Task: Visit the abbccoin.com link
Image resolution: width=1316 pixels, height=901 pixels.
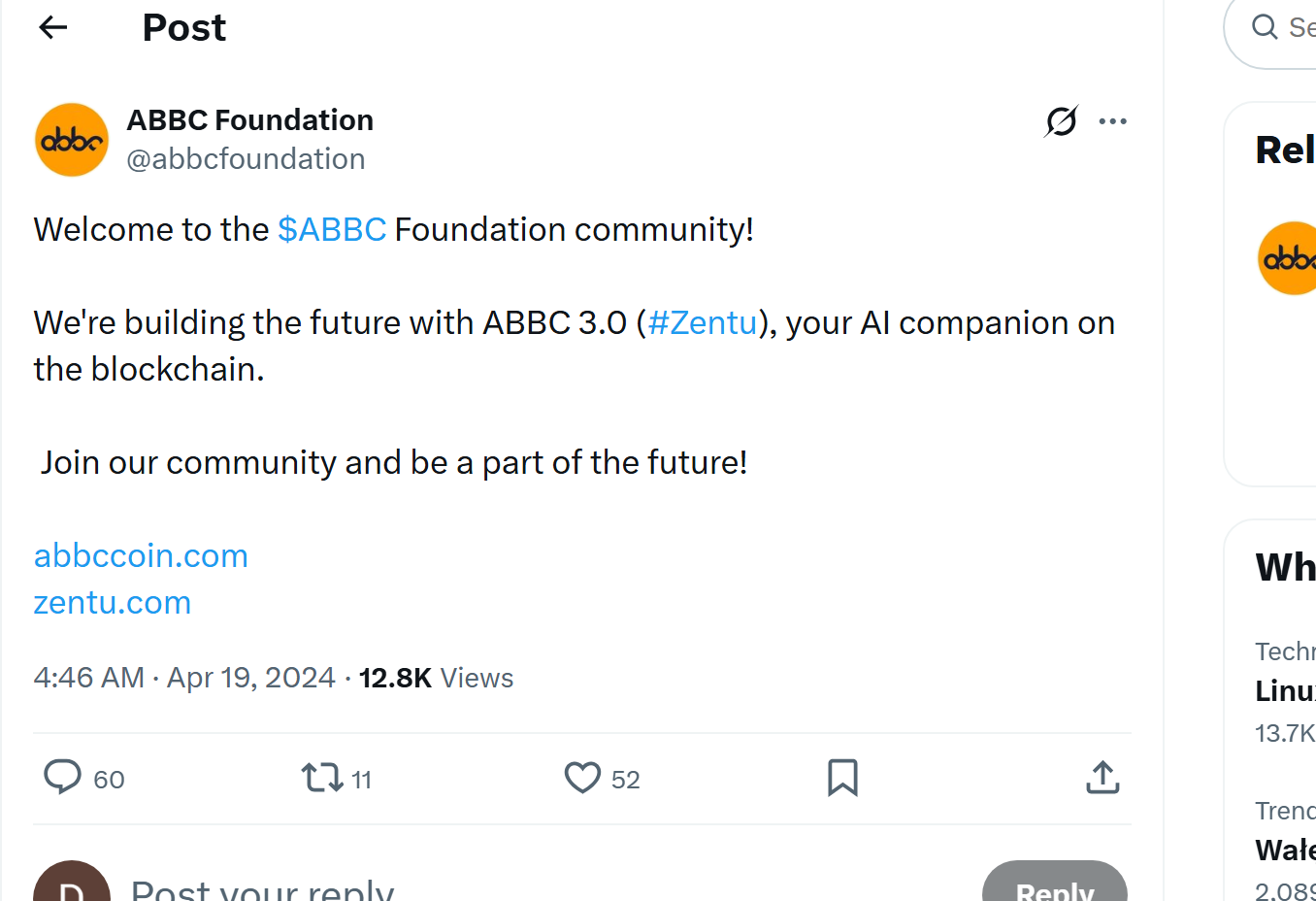Action: click(x=140, y=555)
